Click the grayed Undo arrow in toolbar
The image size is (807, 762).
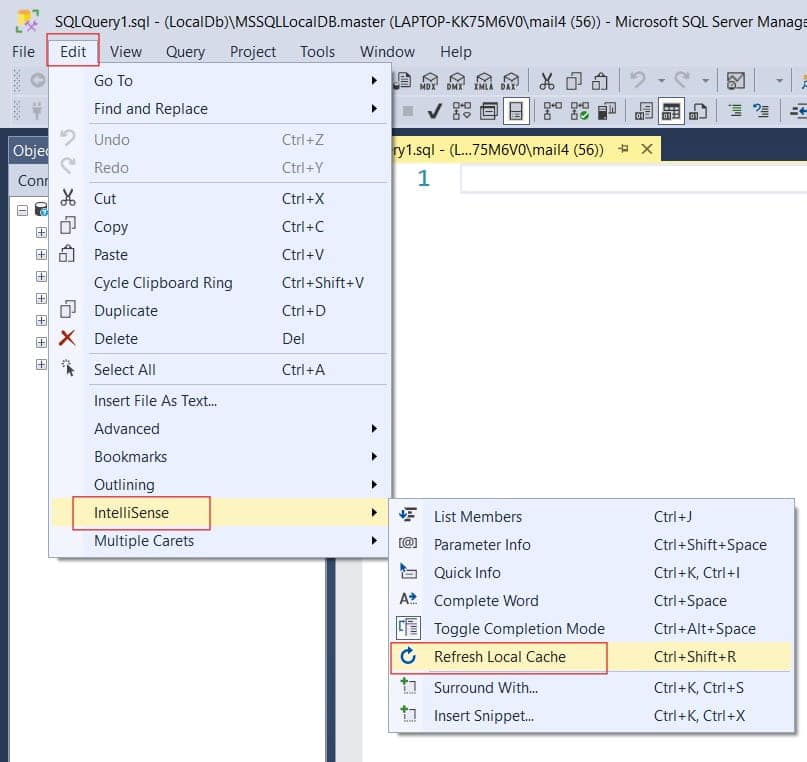coord(638,80)
